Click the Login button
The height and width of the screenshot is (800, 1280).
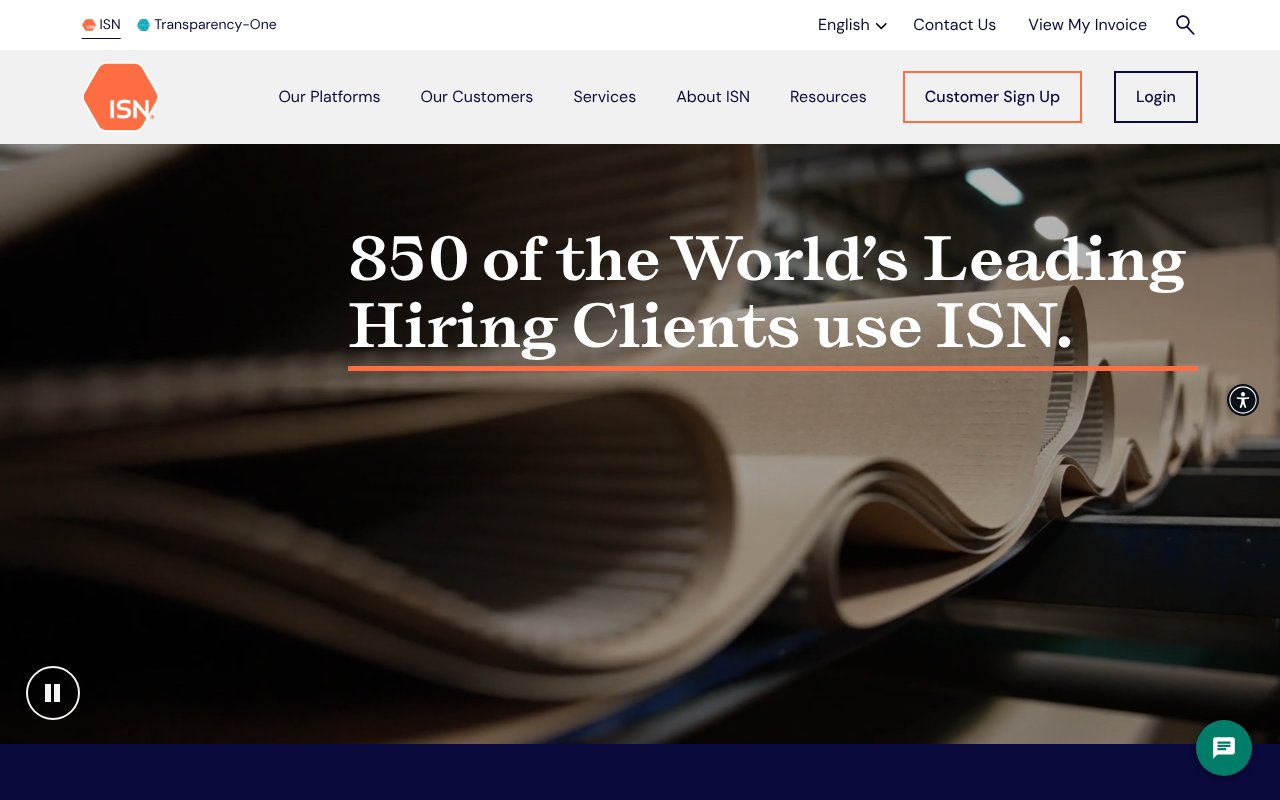tap(1155, 97)
